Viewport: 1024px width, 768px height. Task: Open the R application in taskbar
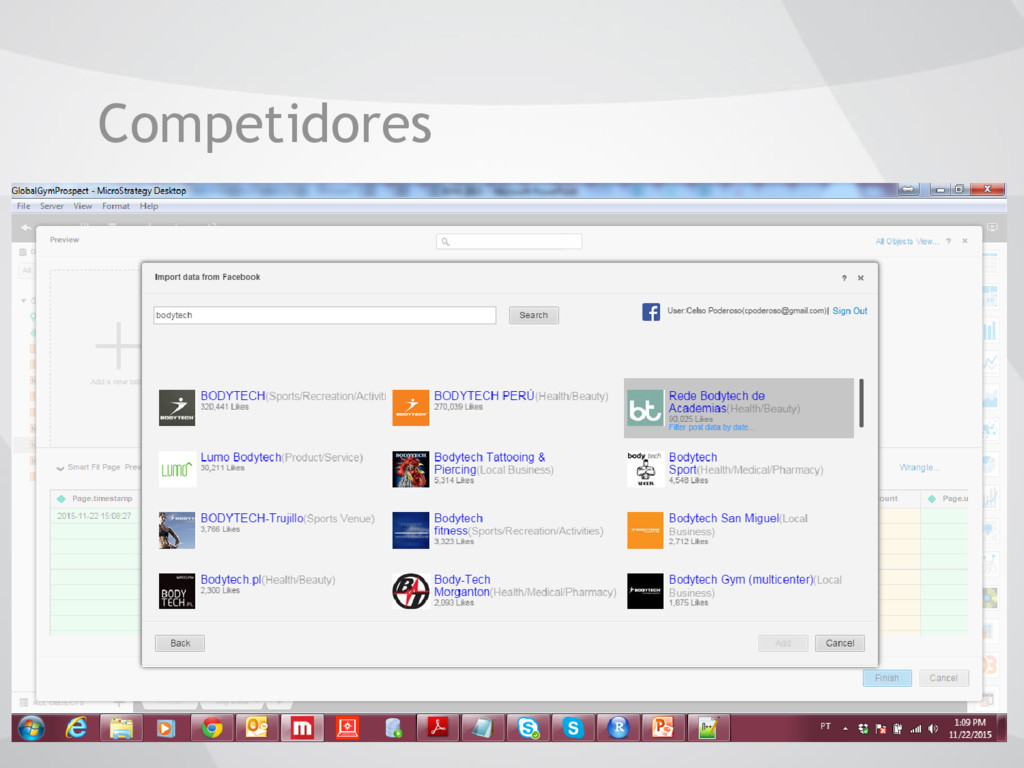(x=618, y=728)
